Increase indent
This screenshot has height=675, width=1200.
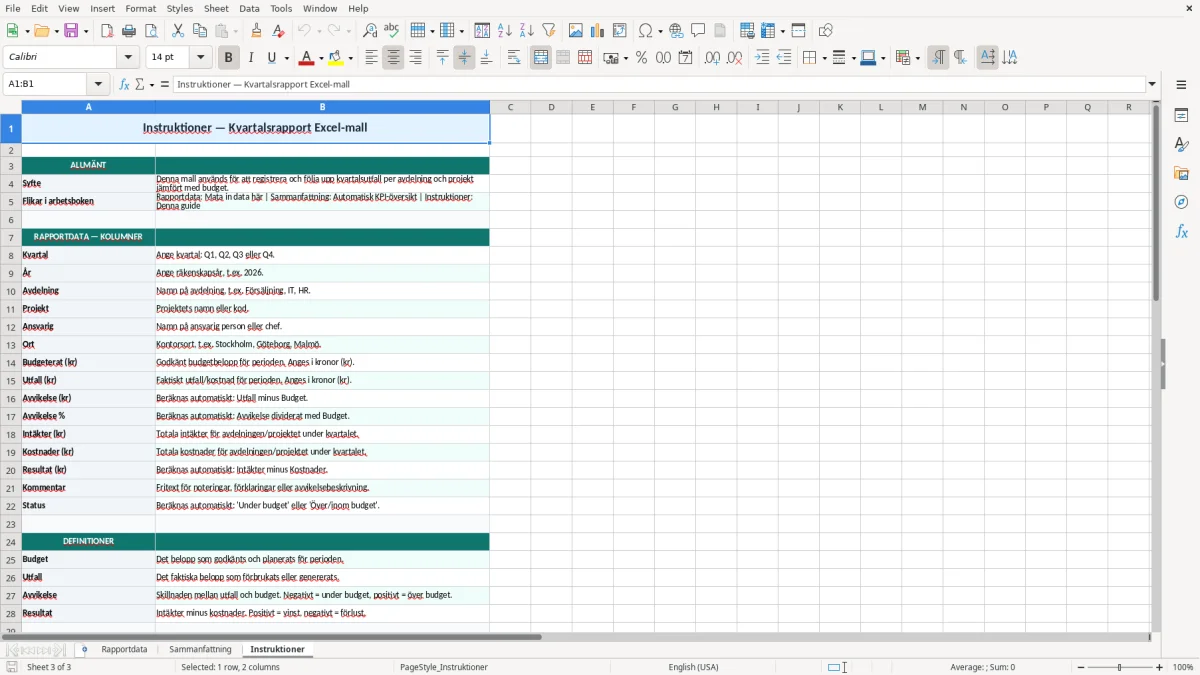coord(762,58)
